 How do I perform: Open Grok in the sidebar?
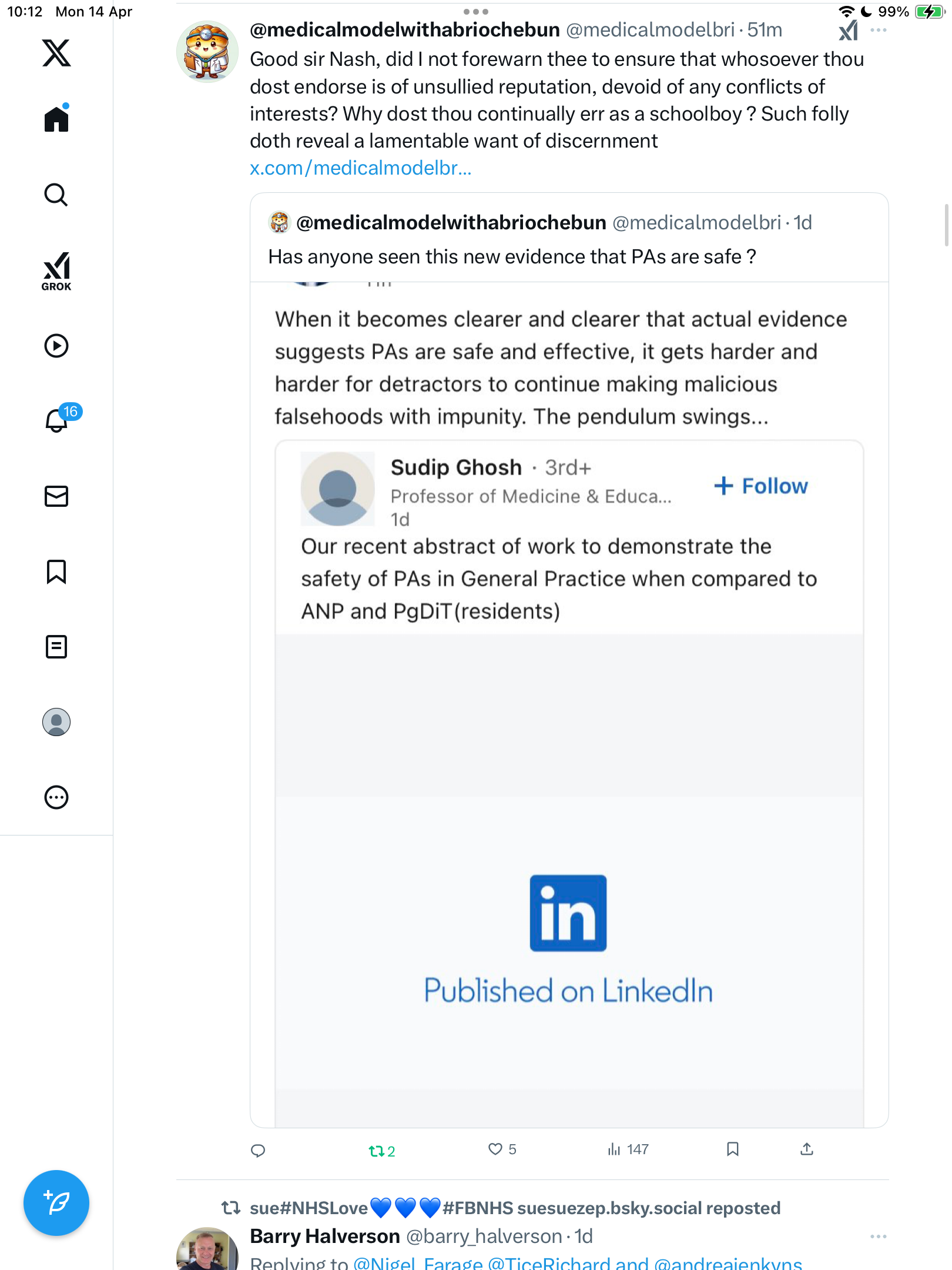(56, 272)
